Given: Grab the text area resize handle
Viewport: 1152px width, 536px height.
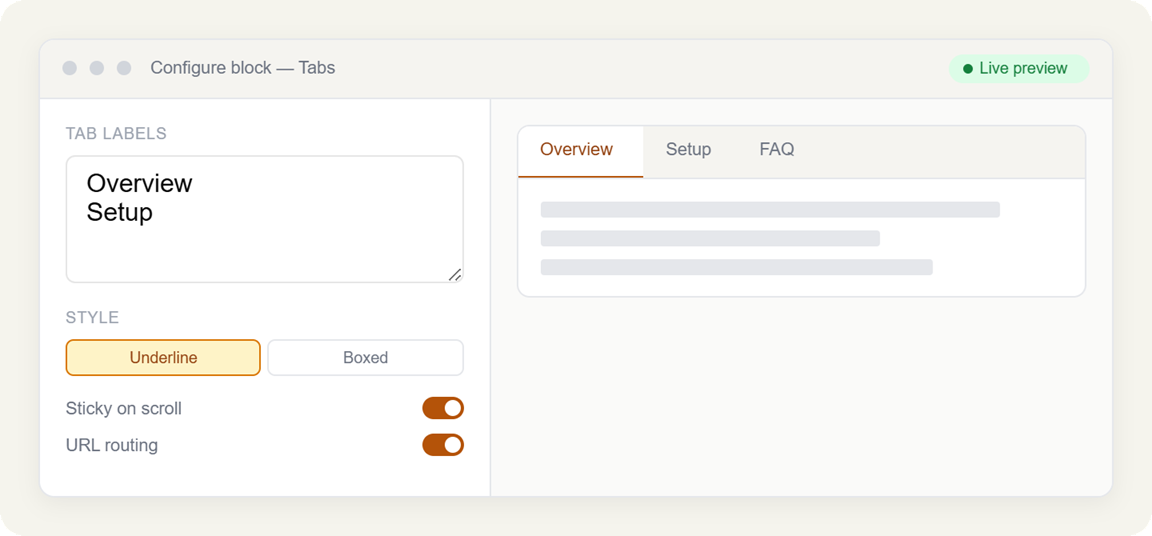Looking at the screenshot, I should click(x=456, y=275).
